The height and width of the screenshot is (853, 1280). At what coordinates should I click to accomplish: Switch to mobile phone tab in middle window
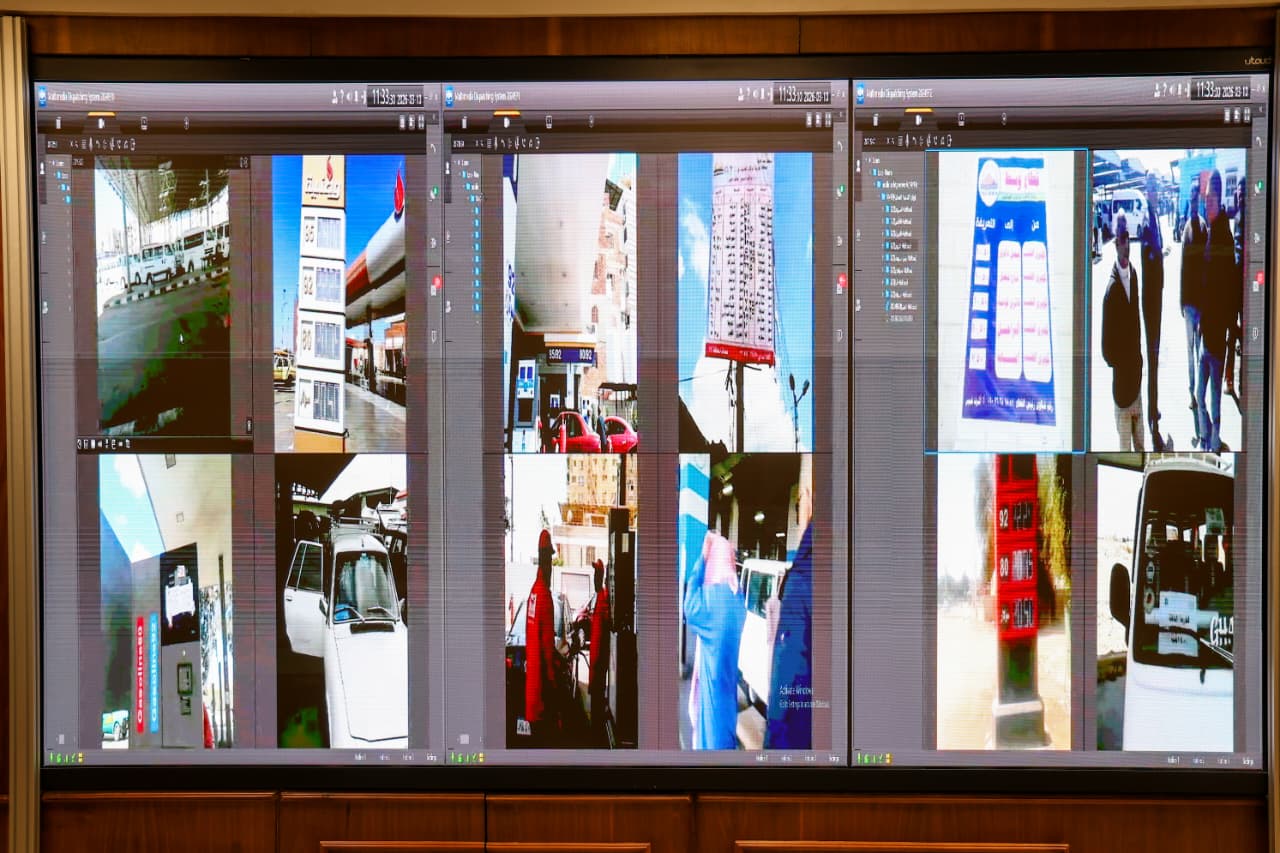550,123
